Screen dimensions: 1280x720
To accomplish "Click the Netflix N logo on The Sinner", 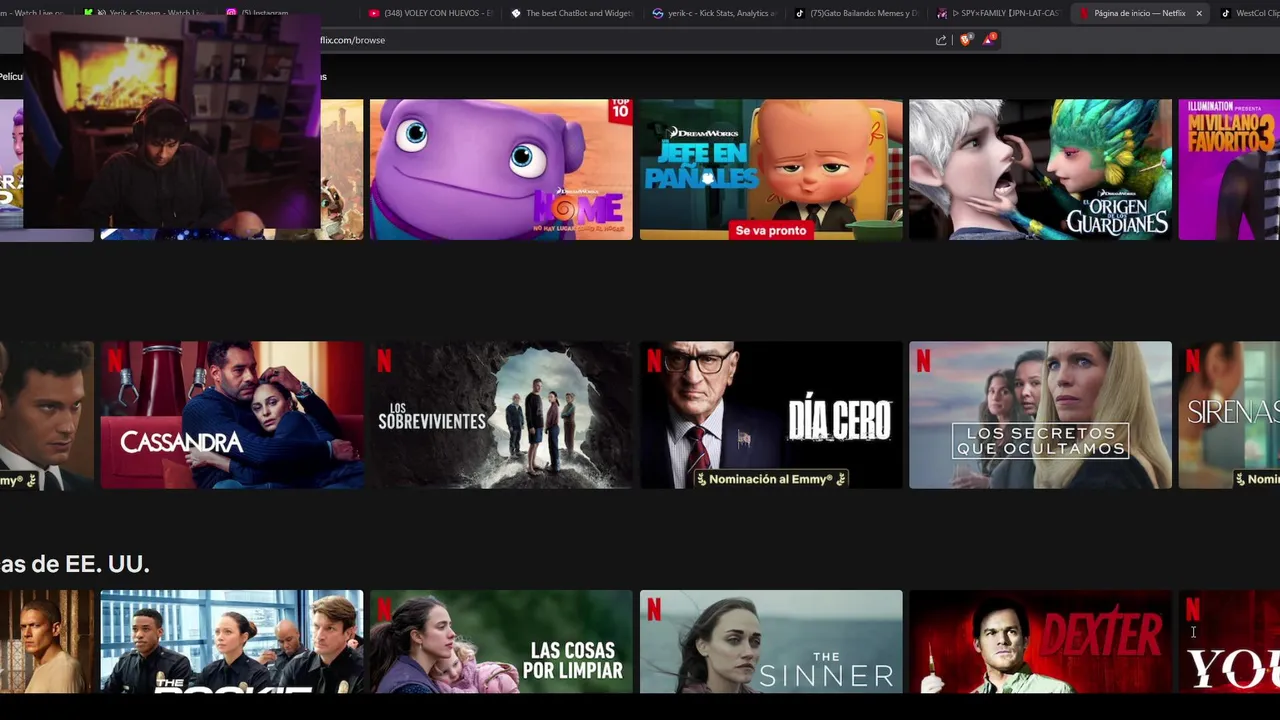I will 654,608.
